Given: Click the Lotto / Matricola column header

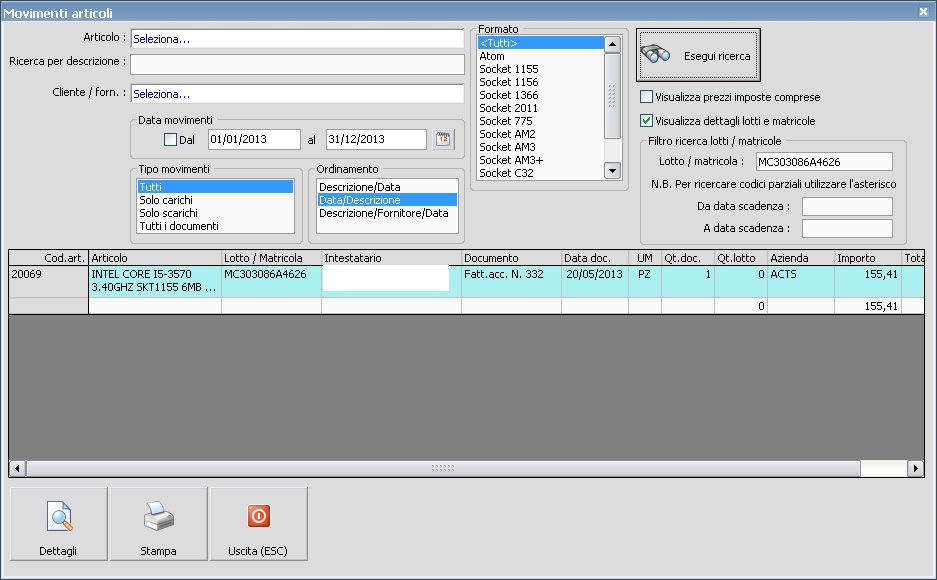Looking at the screenshot, I should (x=271, y=258).
